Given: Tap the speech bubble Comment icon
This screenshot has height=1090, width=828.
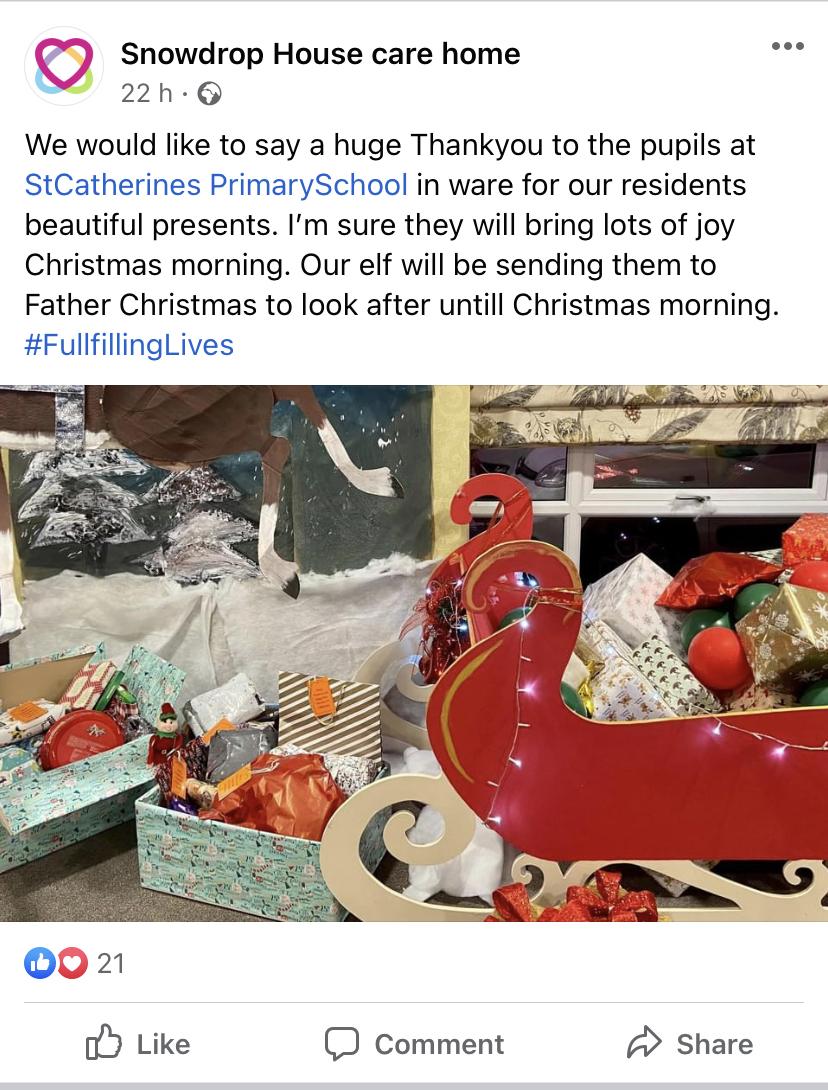Looking at the screenshot, I should click(342, 1043).
